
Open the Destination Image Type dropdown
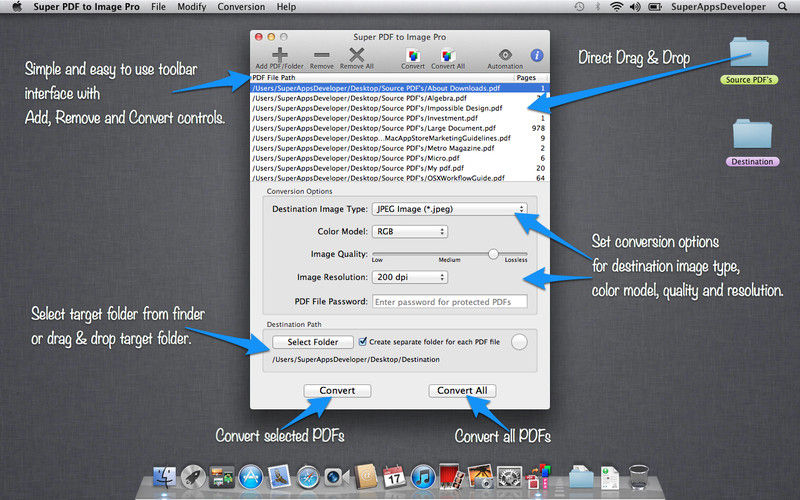449,209
